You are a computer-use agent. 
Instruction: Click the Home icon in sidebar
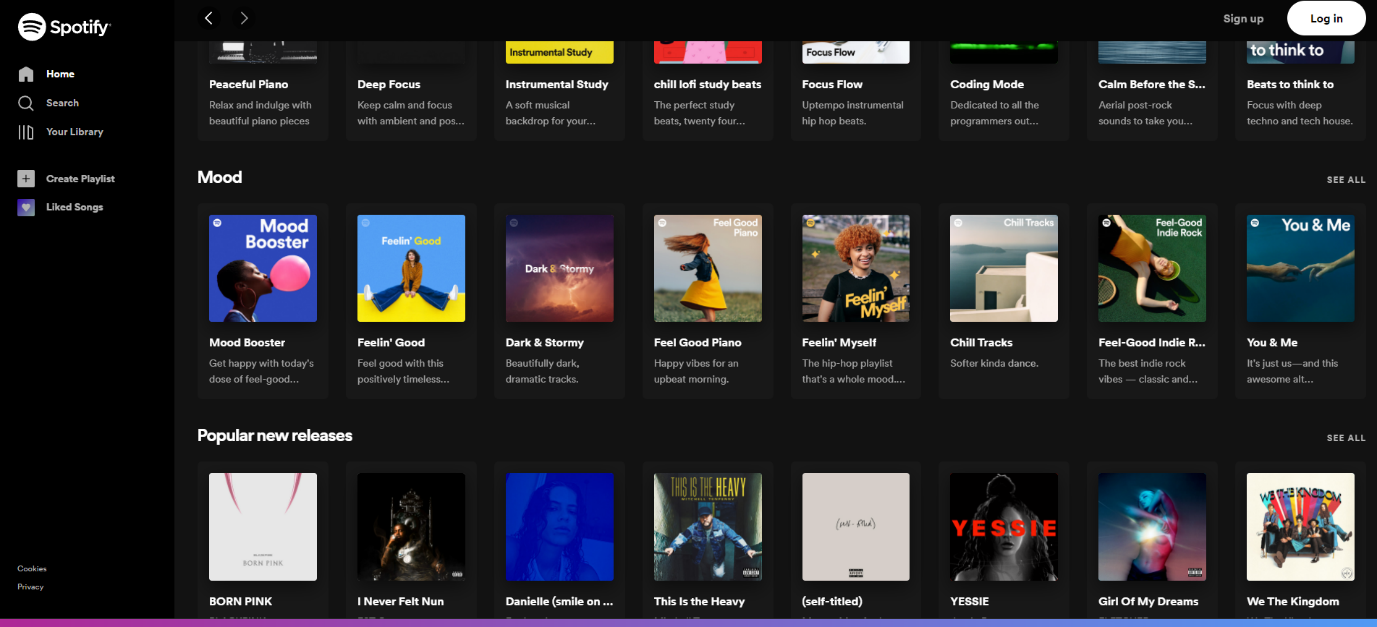click(26, 74)
